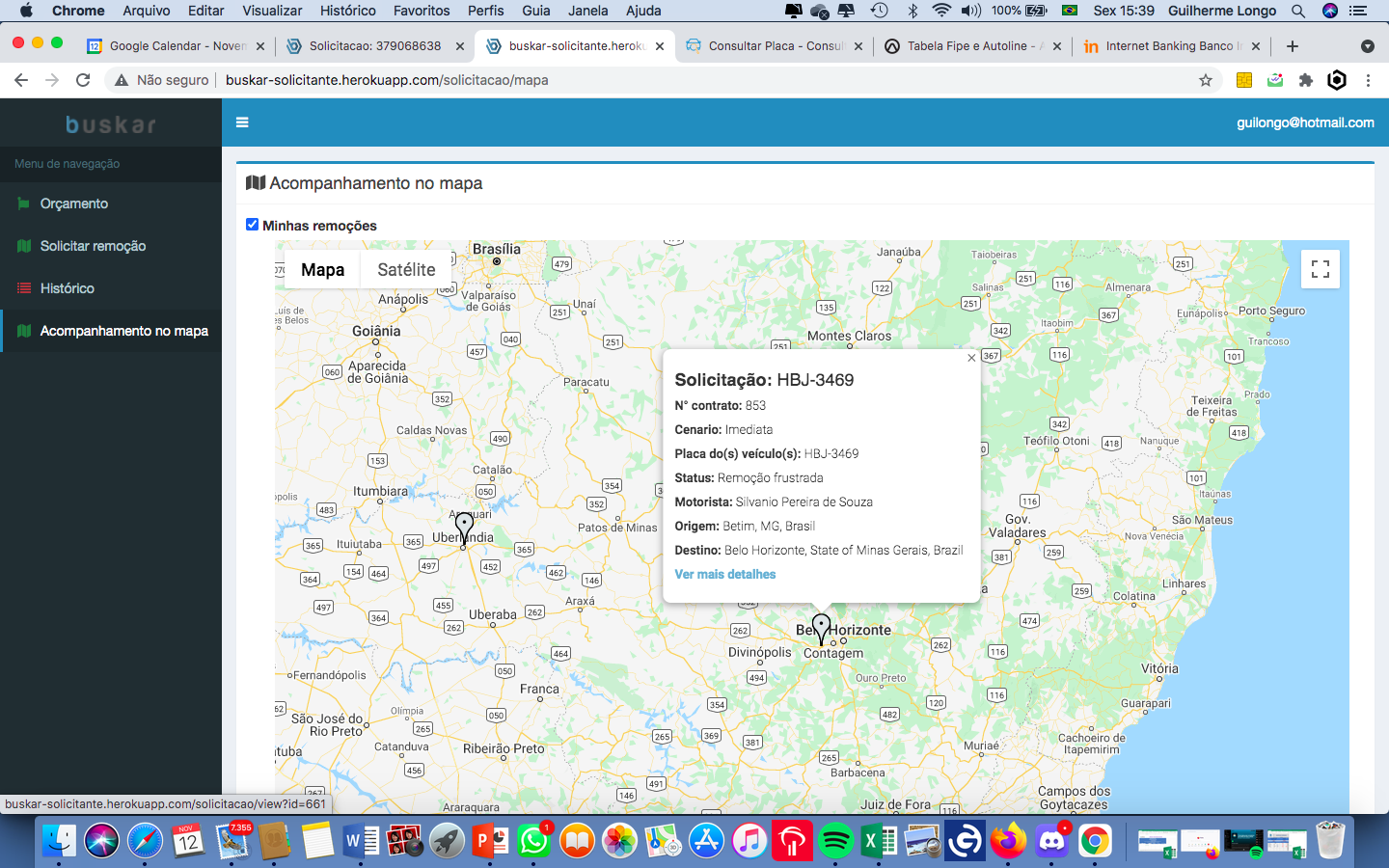Open a new browser tab
This screenshot has height=868, width=1389.
[x=1293, y=45]
